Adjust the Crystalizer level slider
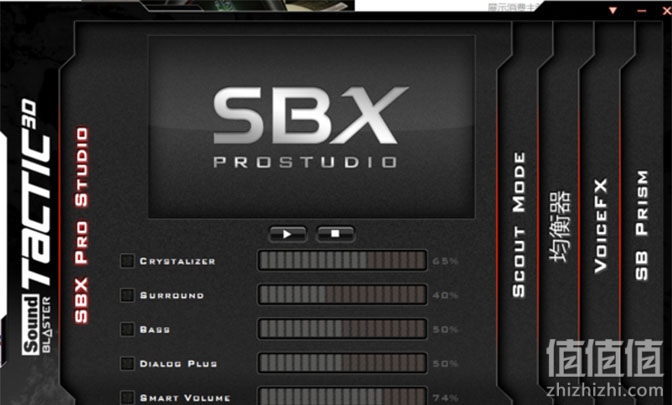This screenshot has height=405, width=672. point(342,261)
